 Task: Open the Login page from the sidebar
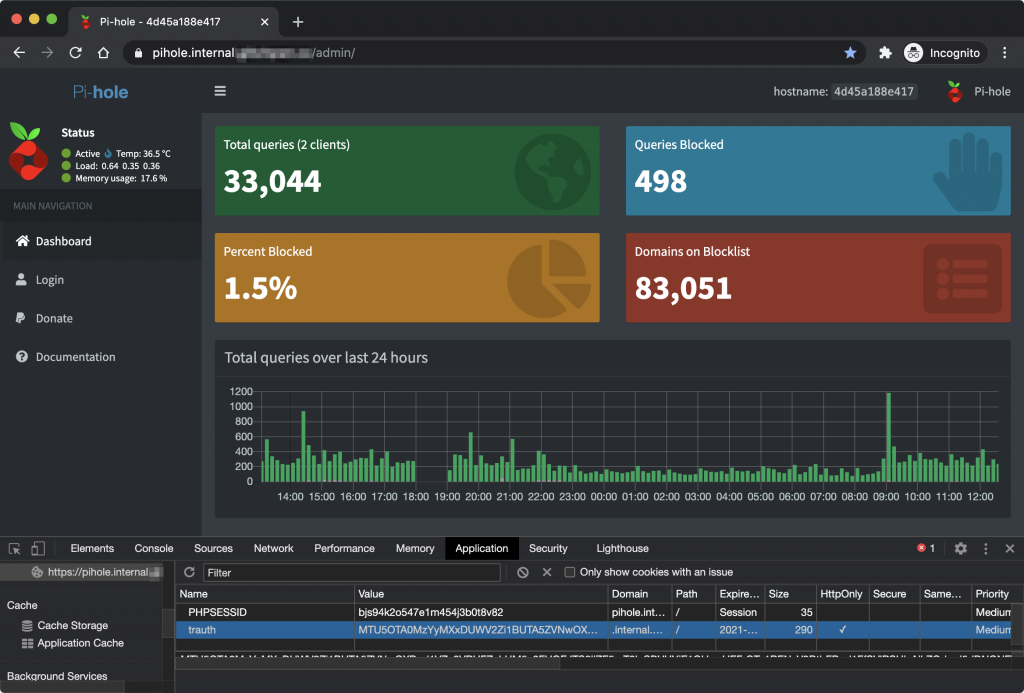(x=49, y=280)
